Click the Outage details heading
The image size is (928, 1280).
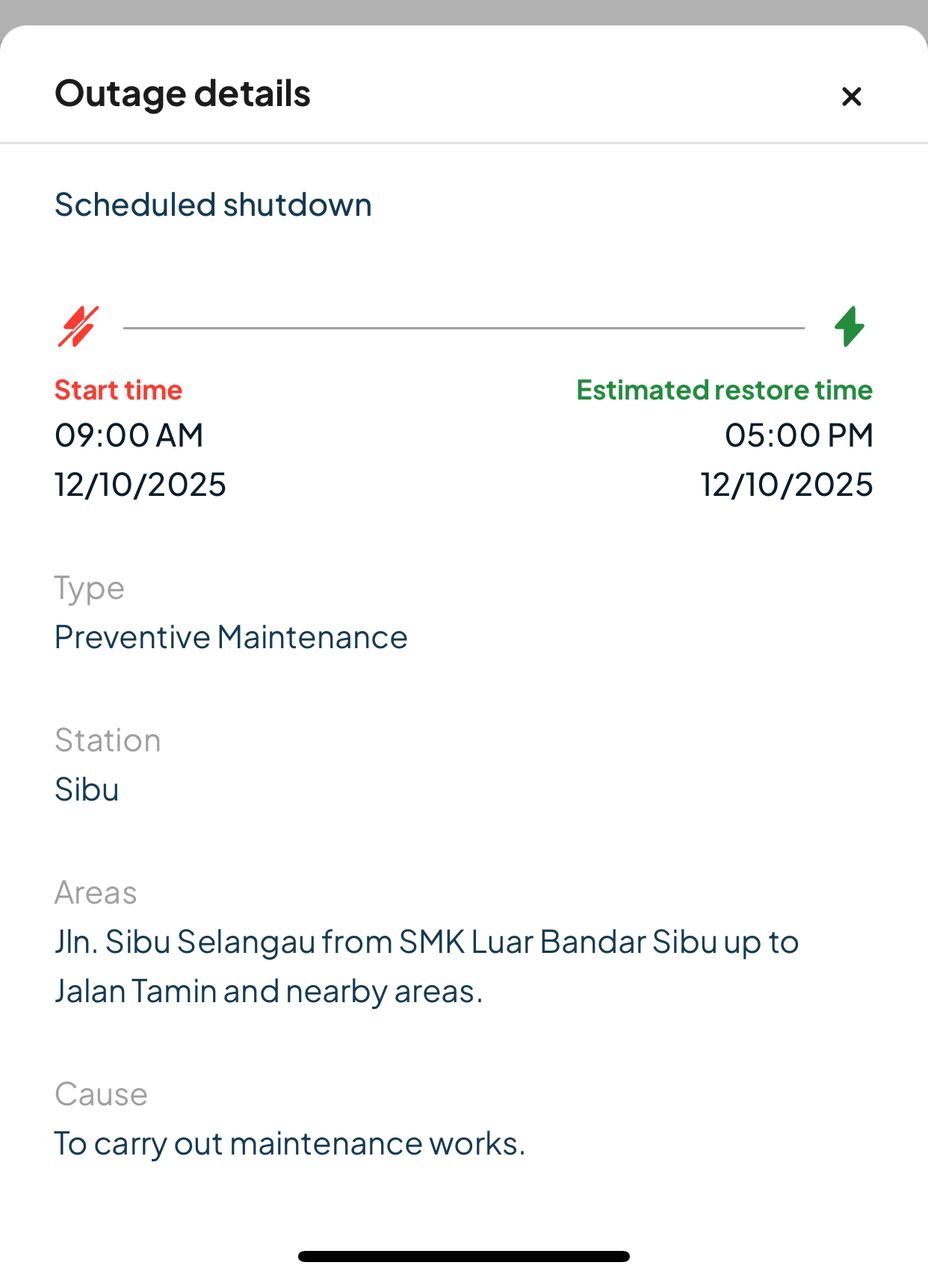click(182, 94)
